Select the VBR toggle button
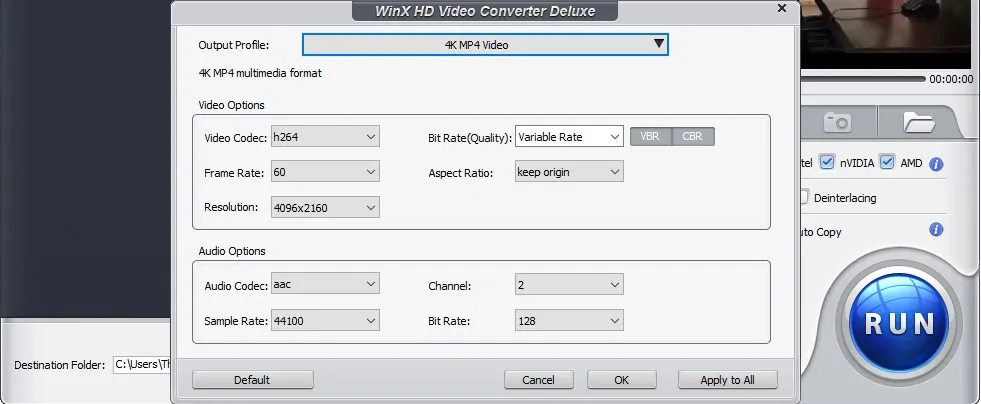The image size is (981, 404). pyautogui.click(x=651, y=136)
